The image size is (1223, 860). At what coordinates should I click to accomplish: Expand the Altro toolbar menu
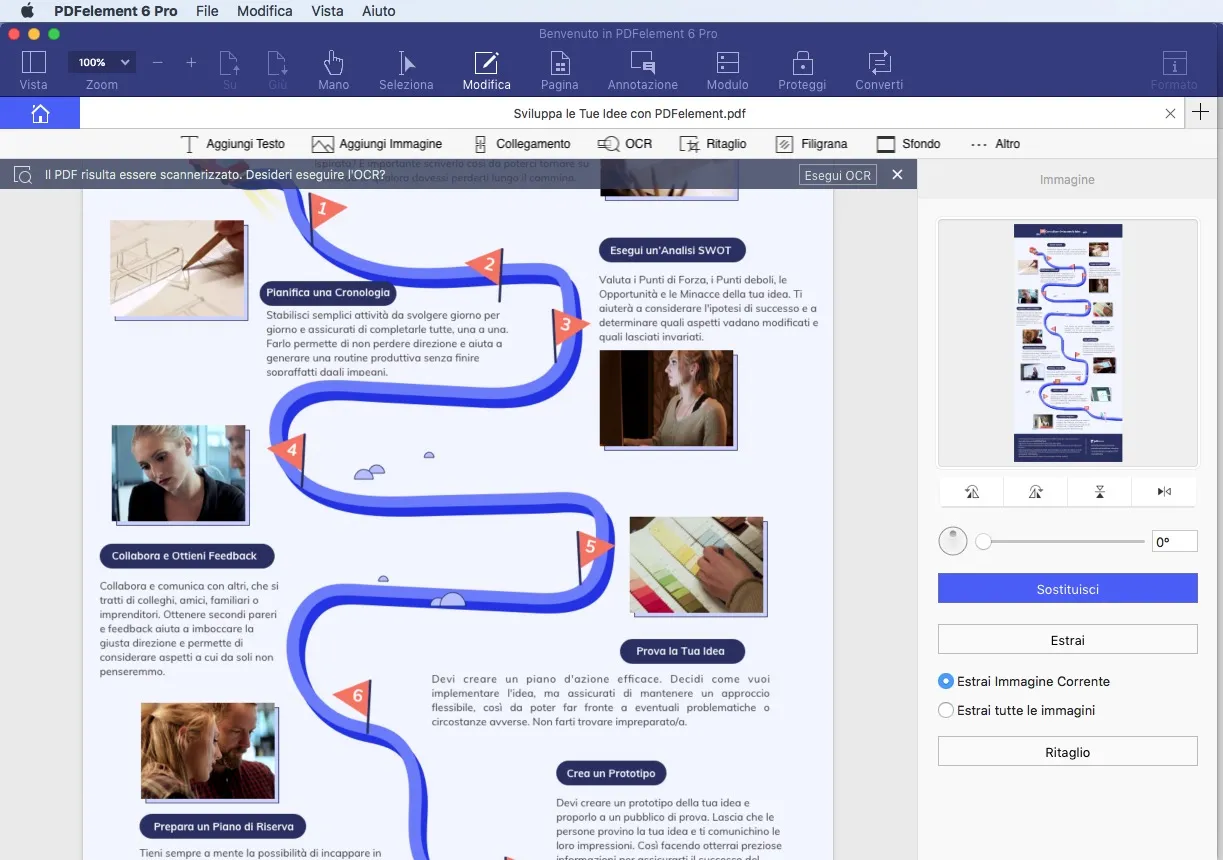coord(996,143)
